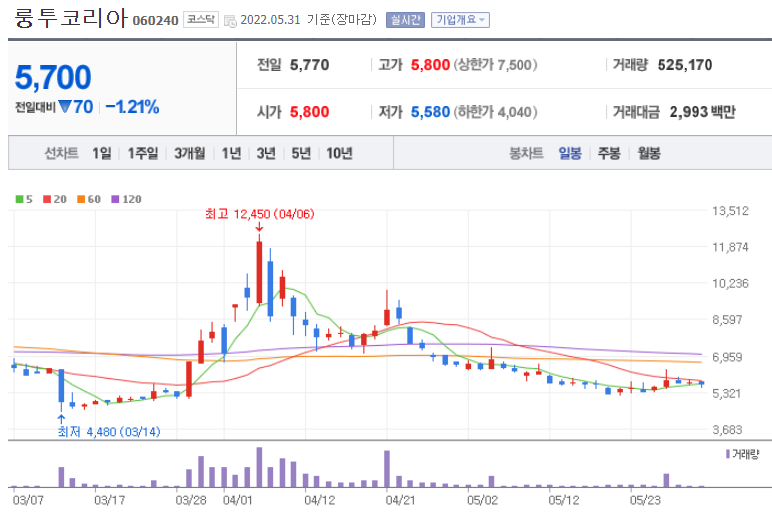
Task: Click the current price 5,700
Action: click(x=53, y=77)
